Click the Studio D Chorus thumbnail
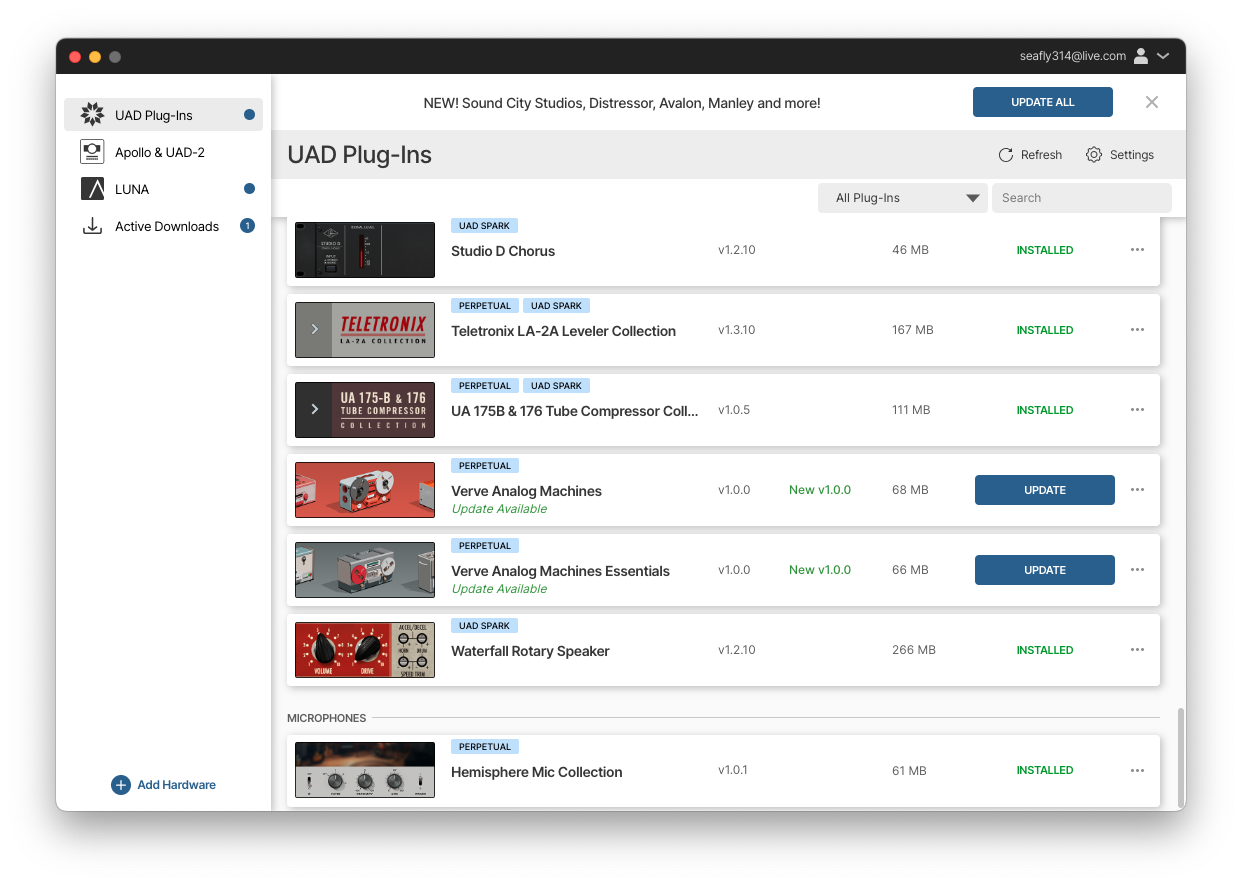 365,250
